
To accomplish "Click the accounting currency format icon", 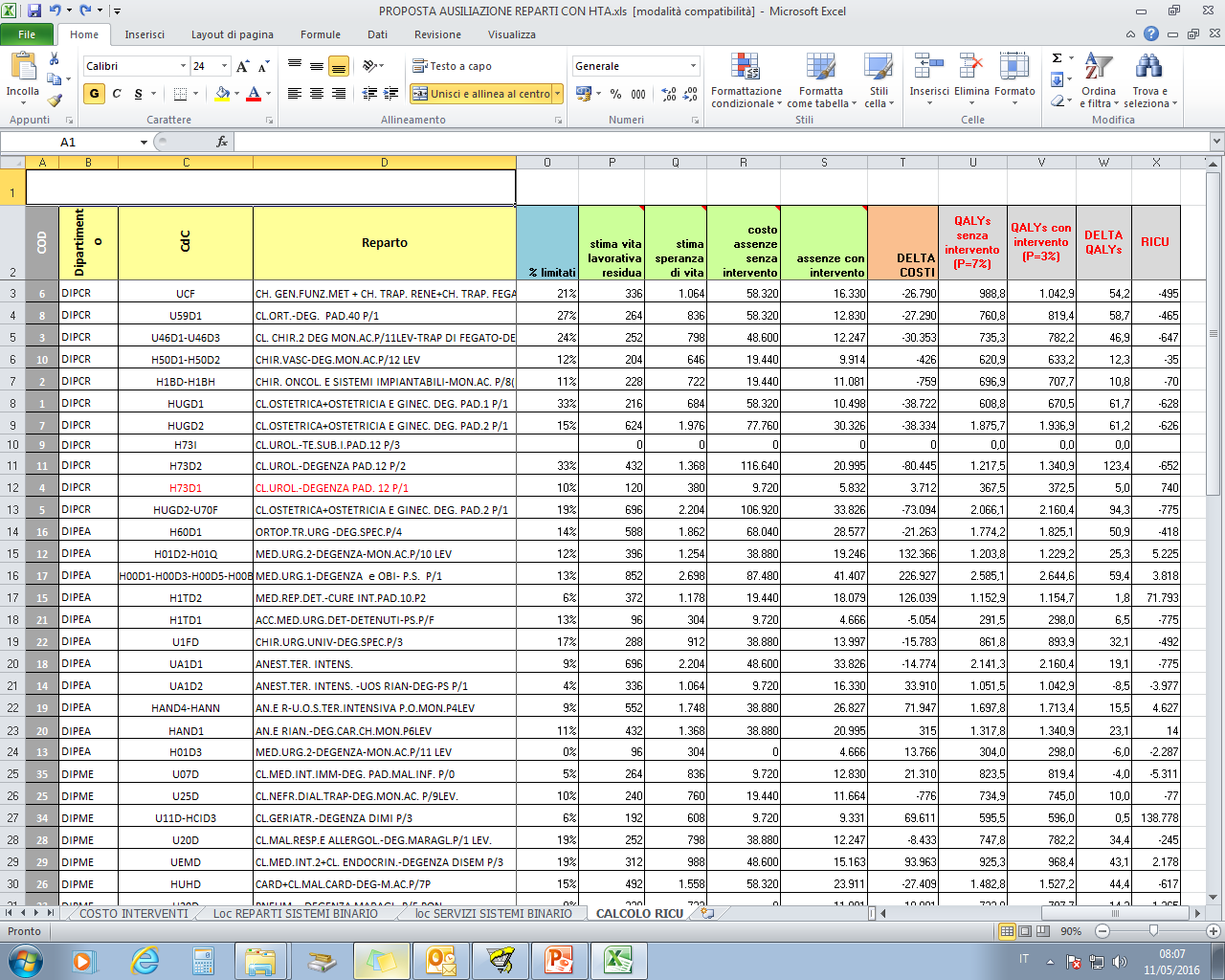I will [x=583, y=94].
